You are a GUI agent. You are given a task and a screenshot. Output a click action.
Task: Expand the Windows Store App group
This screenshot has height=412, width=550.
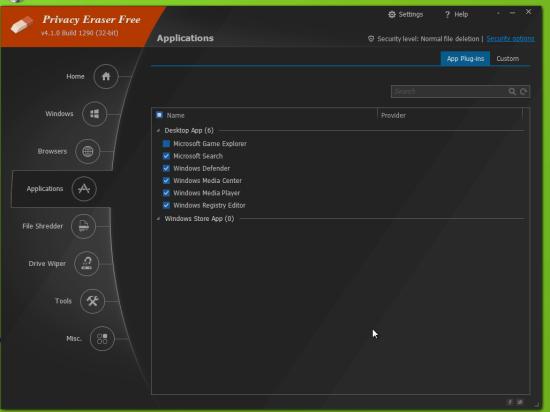158,219
